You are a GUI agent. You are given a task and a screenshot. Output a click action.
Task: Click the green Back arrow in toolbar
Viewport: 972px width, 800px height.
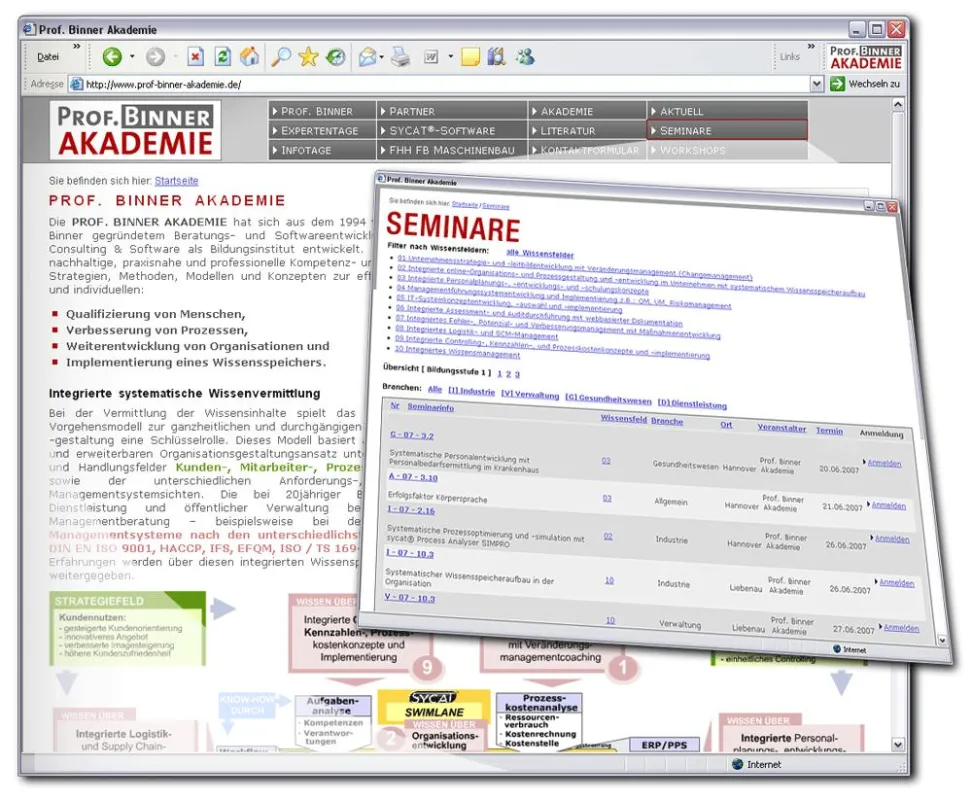tap(112, 57)
